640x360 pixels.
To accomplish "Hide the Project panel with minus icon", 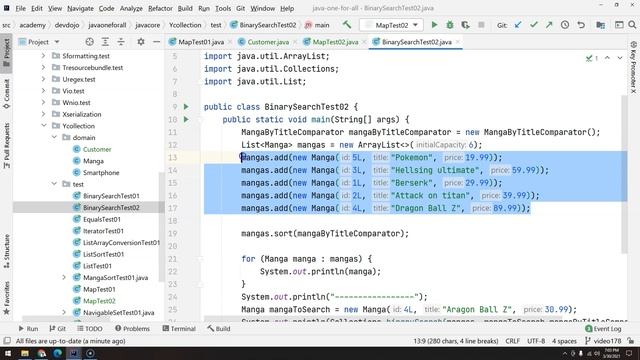I will pyautogui.click(x=156, y=42).
